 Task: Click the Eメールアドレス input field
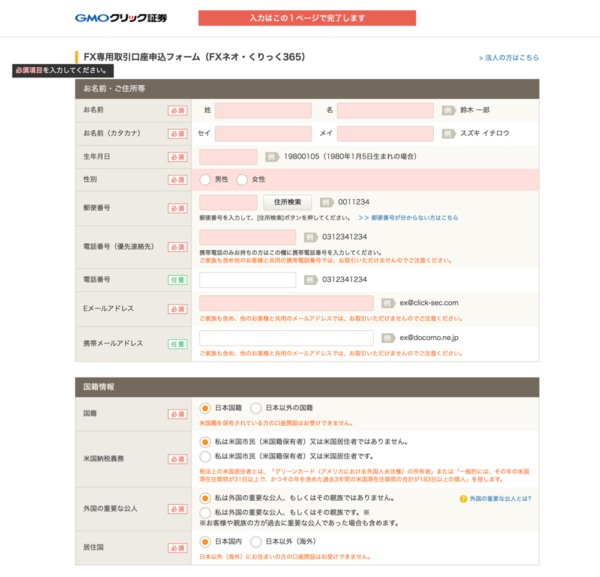pyautogui.click(x=286, y=303)
